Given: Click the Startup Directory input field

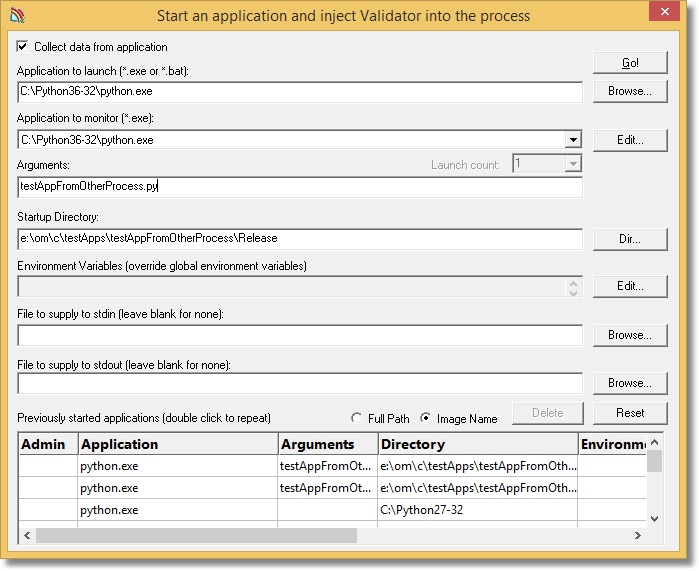Looking at the screenshot, I should click(300, 238).
